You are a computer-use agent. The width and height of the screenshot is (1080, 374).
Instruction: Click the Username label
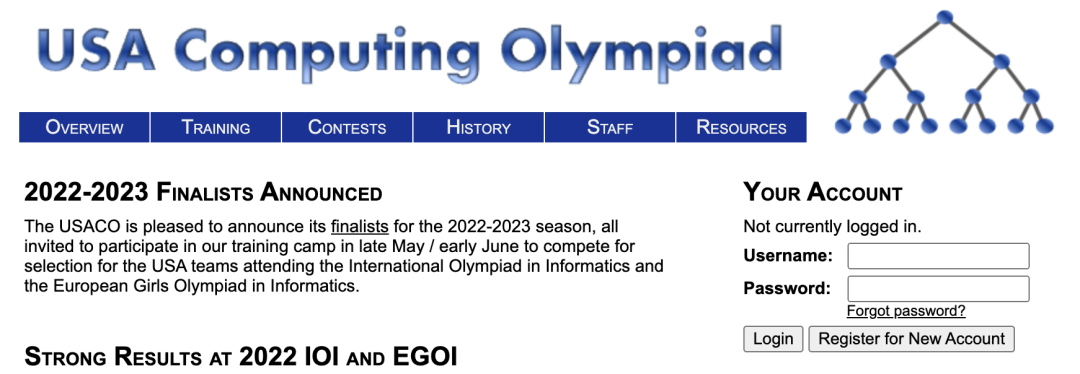[x=788, y=256]
